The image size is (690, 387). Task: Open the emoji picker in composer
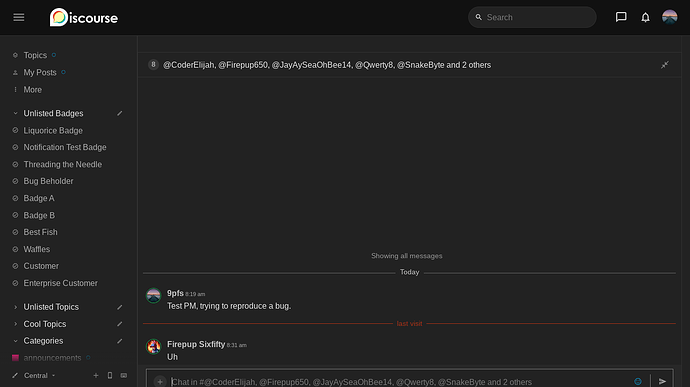tap(638, 381)
